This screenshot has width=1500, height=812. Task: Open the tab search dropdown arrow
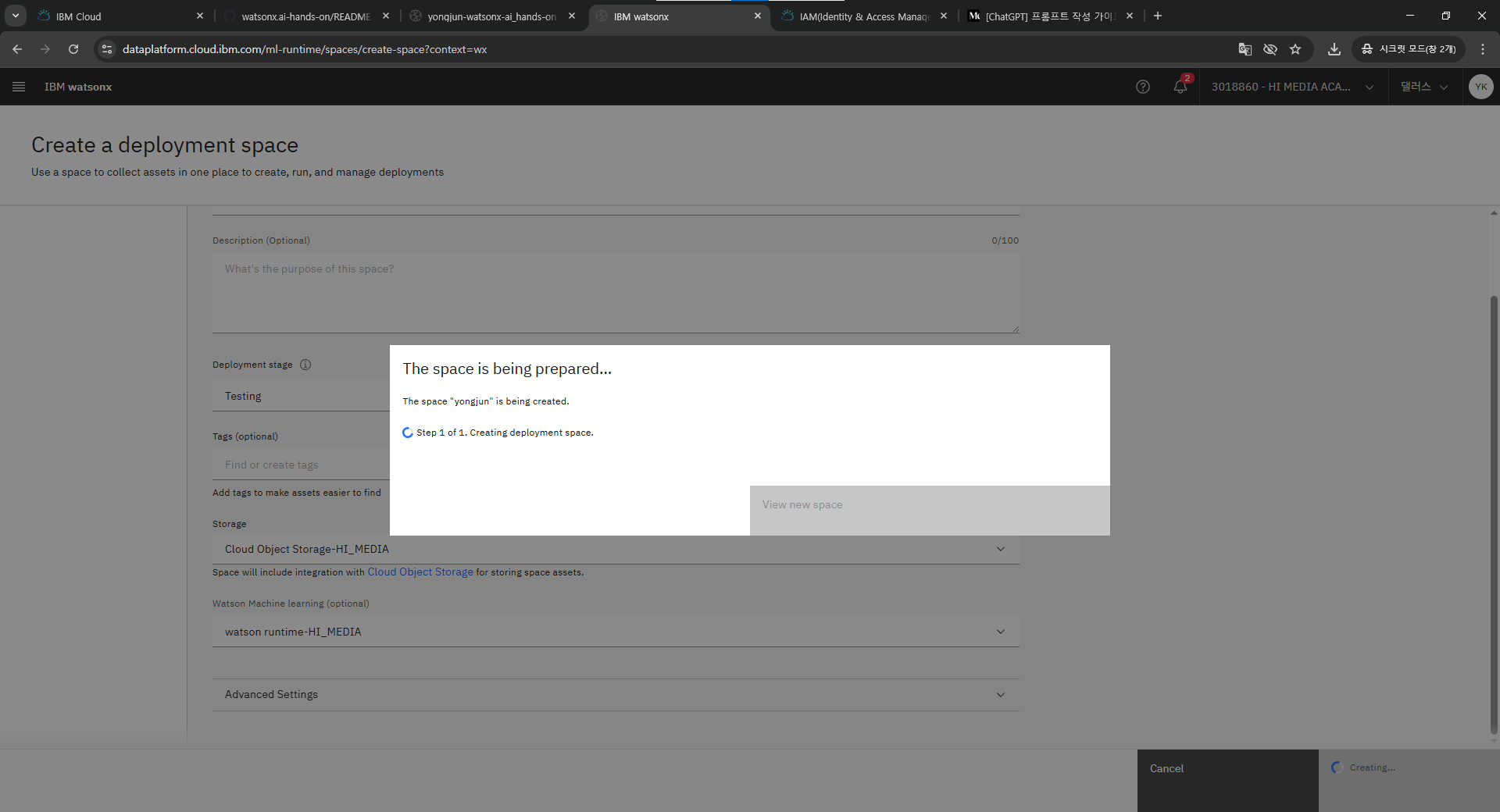coord(16,16)
